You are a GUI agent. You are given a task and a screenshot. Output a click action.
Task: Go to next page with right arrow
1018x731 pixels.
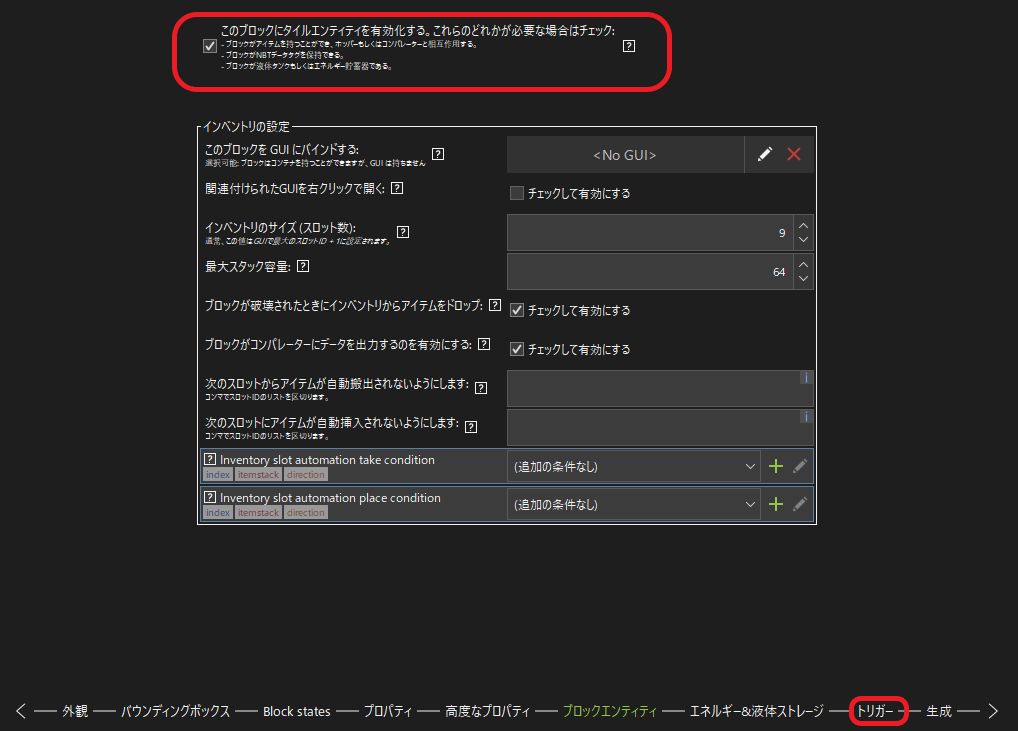click(x=993, y=711)
